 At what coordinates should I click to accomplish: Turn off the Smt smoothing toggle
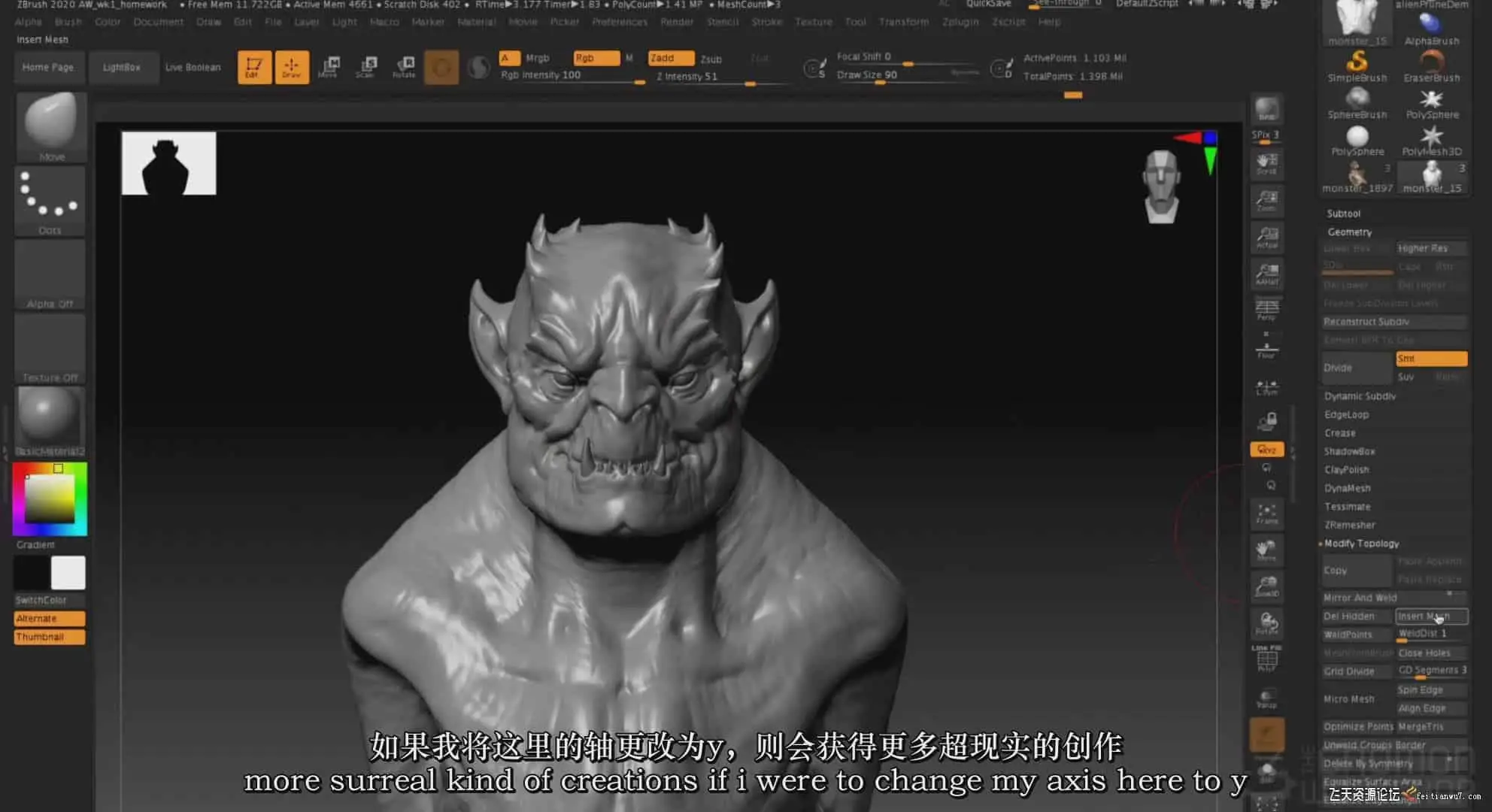(x=1430, y=359)
